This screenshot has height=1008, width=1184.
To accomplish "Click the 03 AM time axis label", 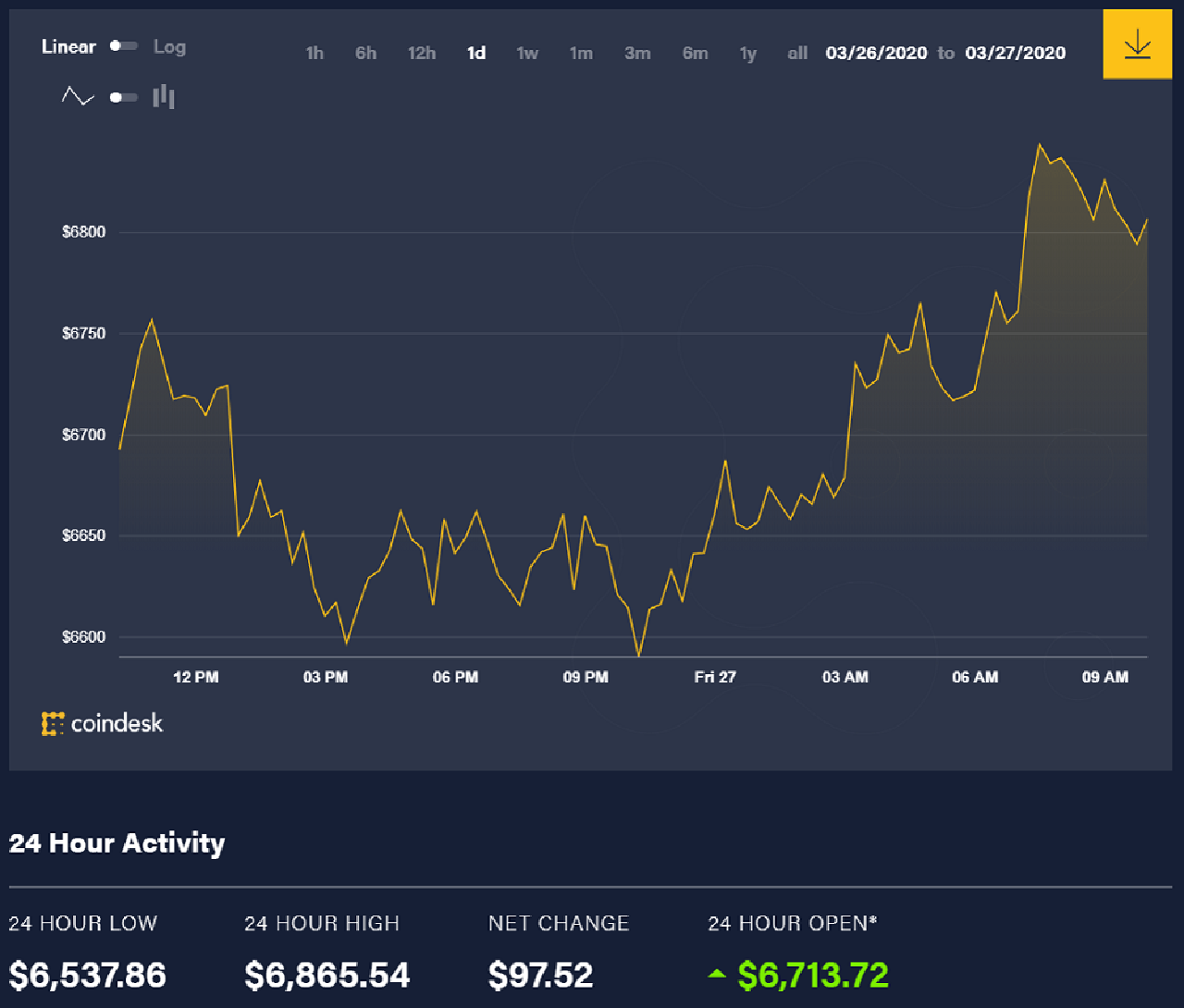I will click(845, 677).
